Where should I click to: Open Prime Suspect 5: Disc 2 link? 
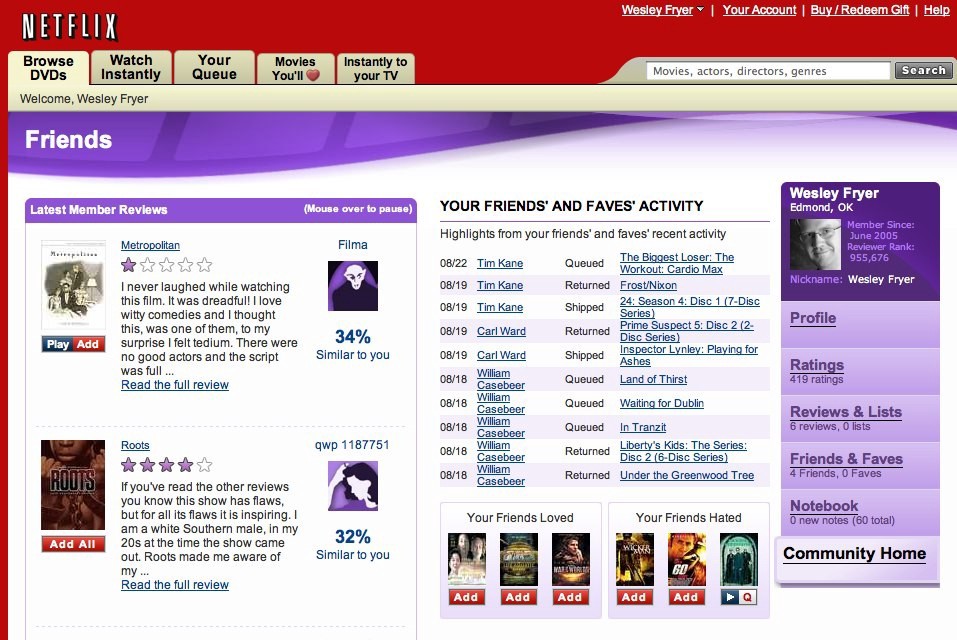687,331
